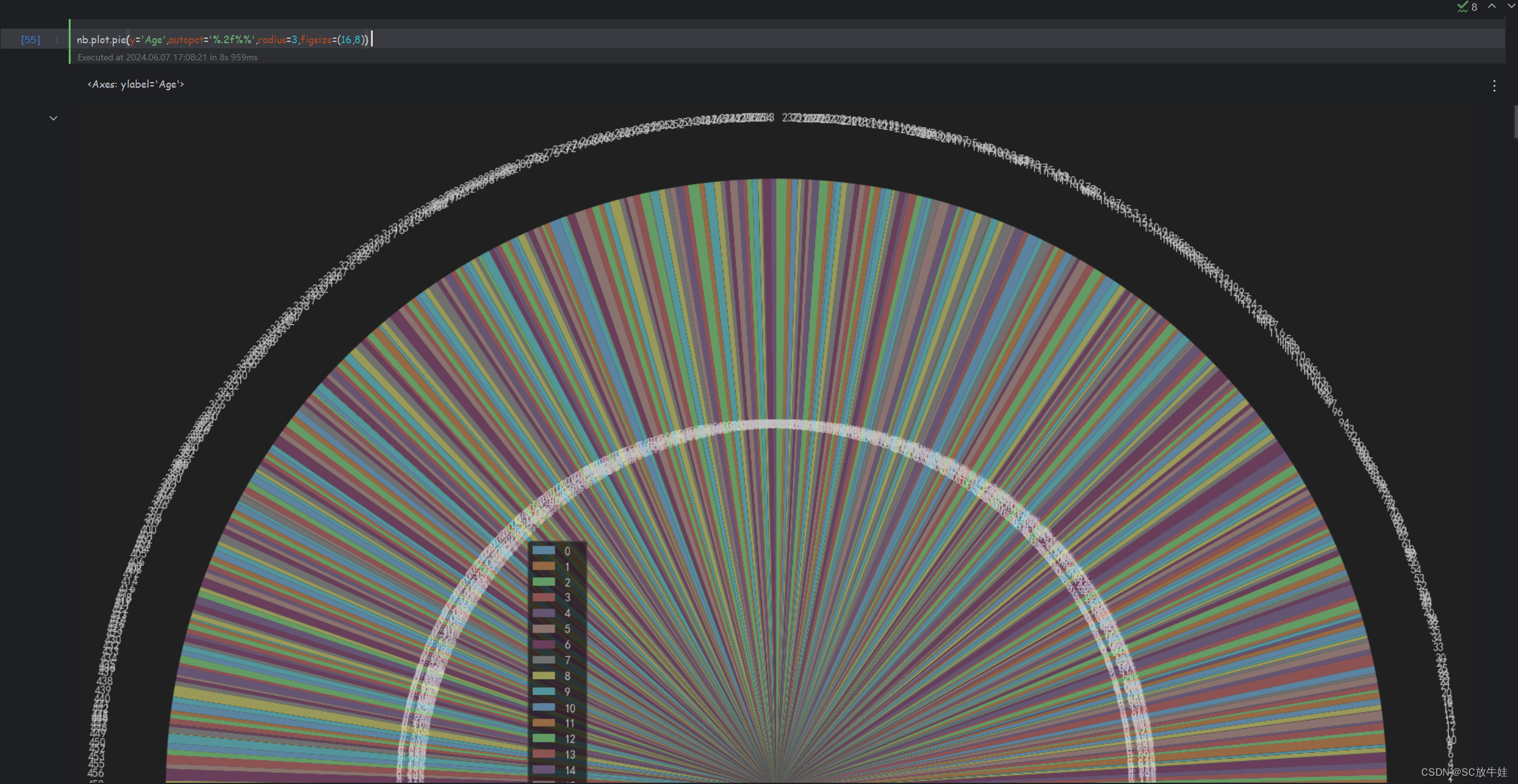Click the line number 1 in the cell gutter
The image size is (1518, 784).
(x=57, y=39)
